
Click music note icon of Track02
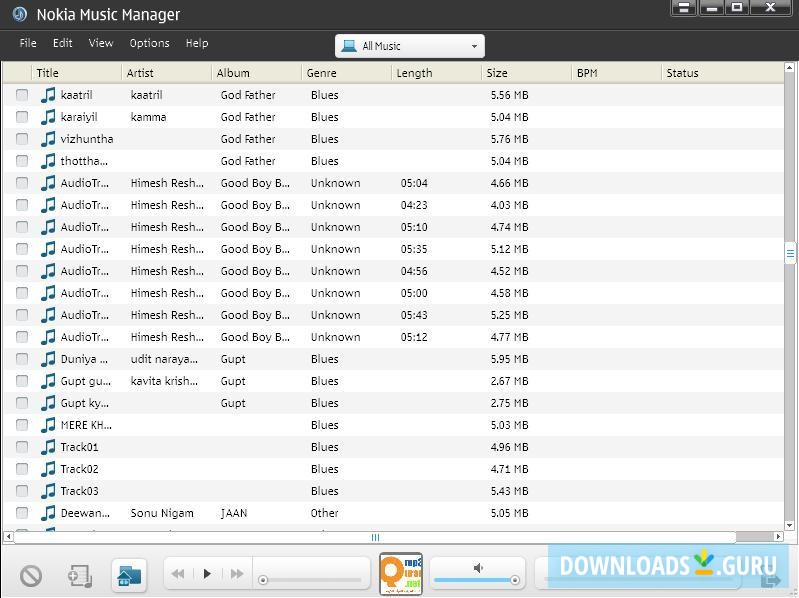coord(48,469)
